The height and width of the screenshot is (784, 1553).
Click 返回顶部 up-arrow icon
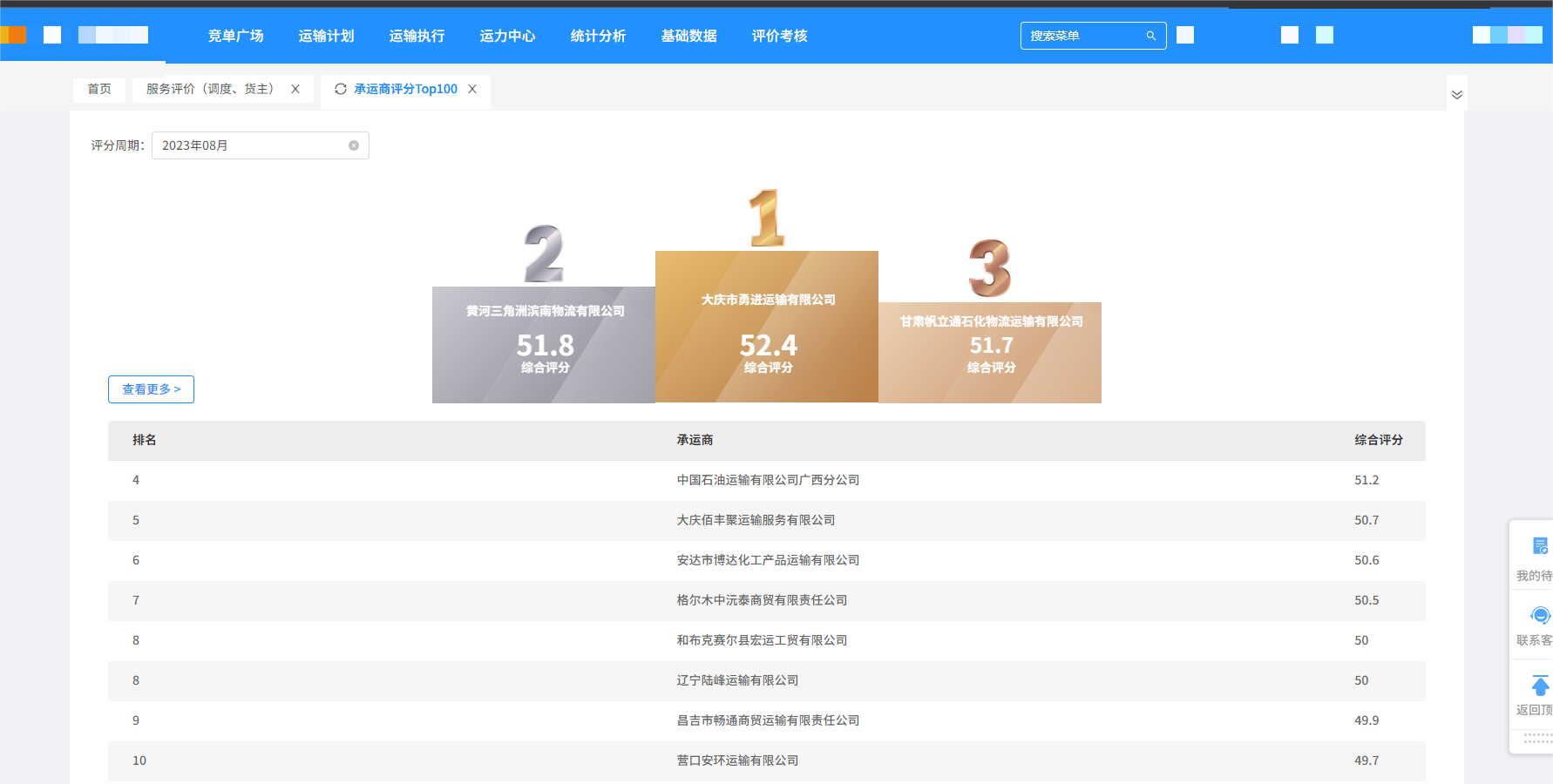1540,686
